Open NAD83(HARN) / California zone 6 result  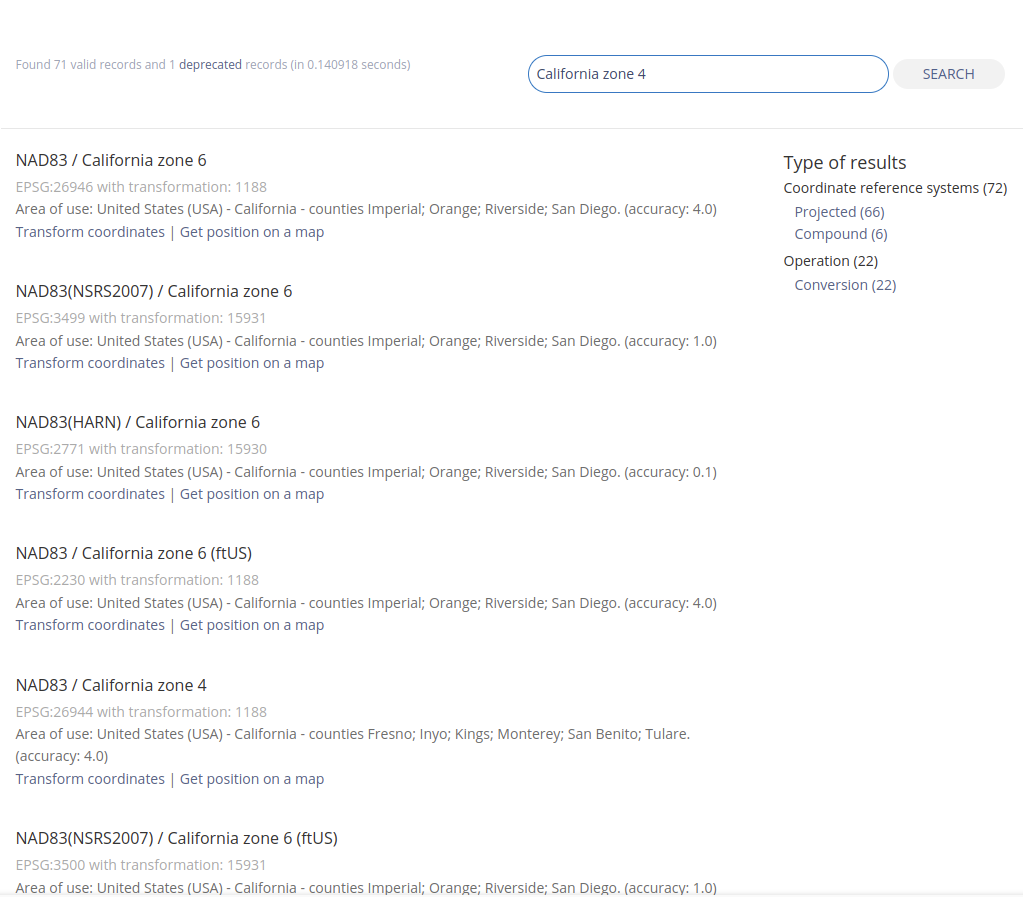tap(138, 422)
